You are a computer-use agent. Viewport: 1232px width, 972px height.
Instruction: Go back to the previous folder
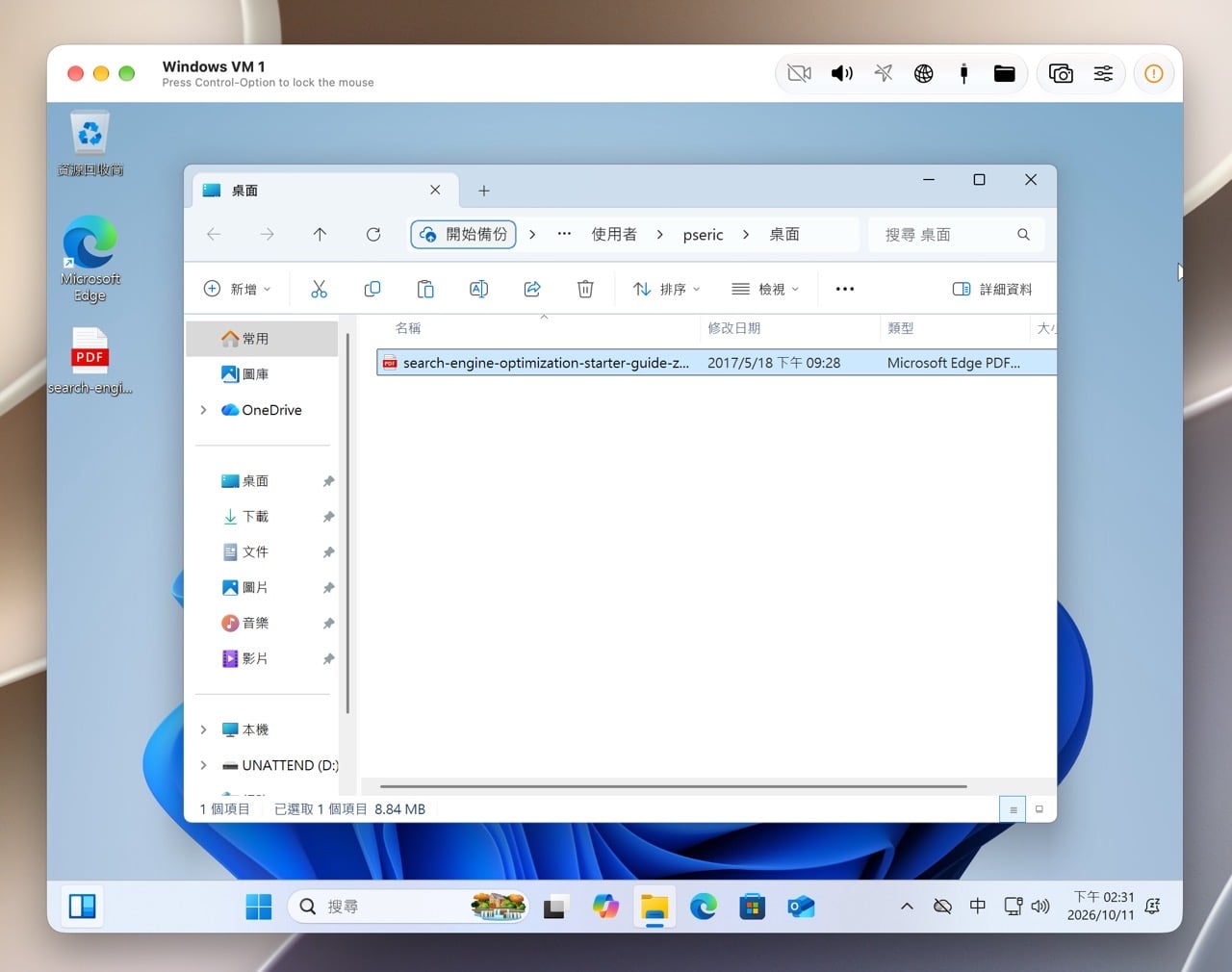click(x=214, y=234)
